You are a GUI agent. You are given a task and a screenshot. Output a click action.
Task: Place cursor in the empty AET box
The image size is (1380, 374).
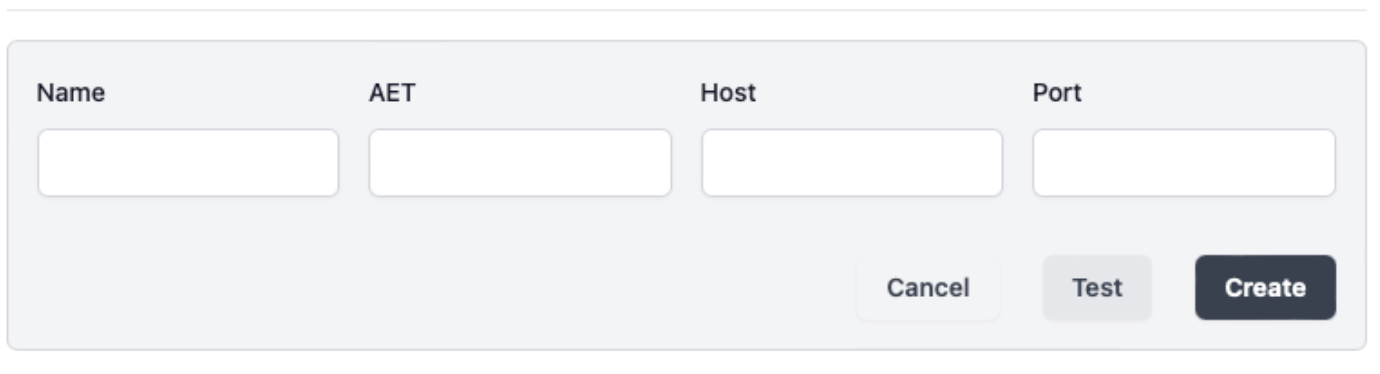click(x=520, y=163)
